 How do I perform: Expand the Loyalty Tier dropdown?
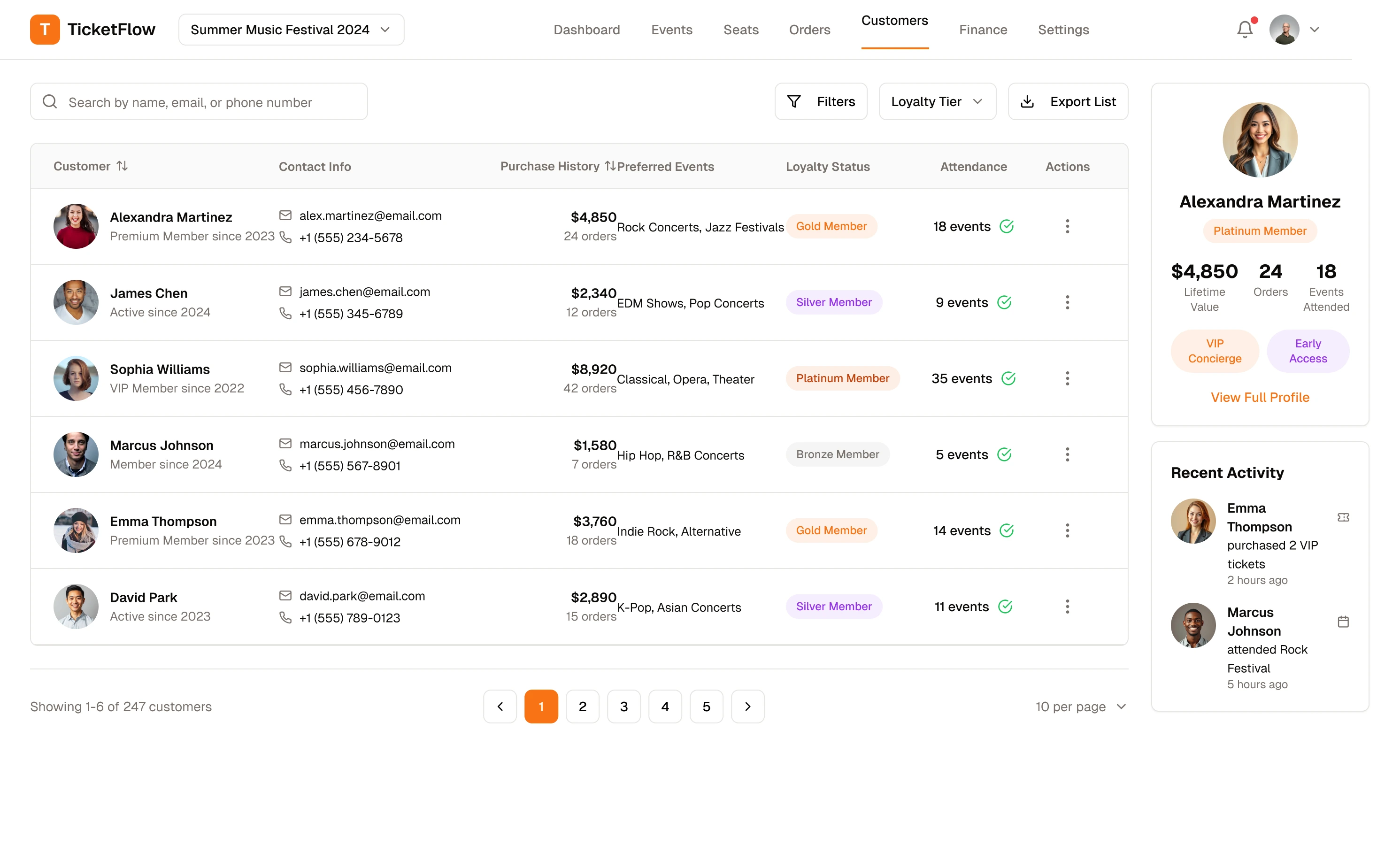pos(937,102)
